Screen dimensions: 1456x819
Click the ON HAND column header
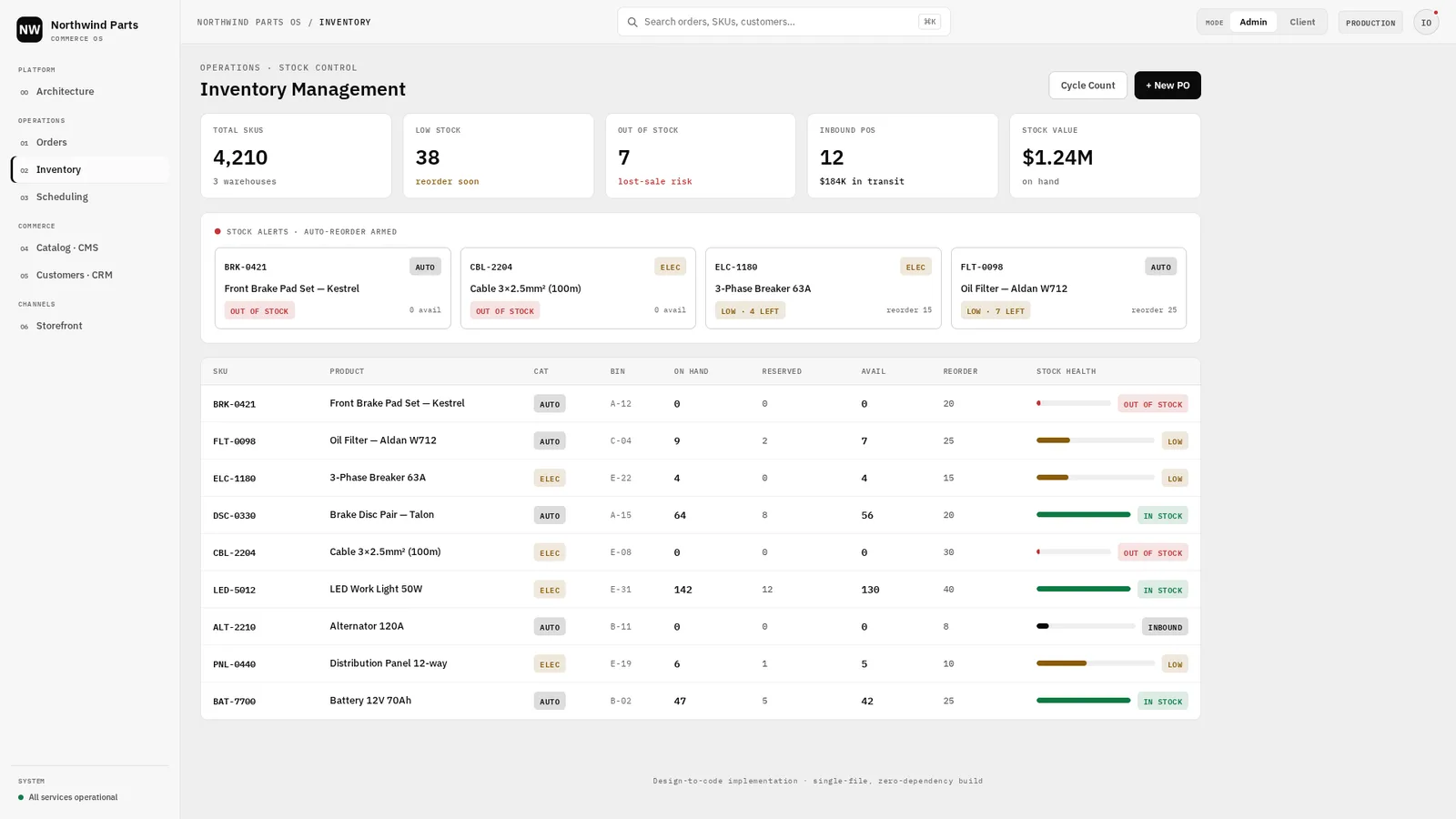[x=691, y=371]
